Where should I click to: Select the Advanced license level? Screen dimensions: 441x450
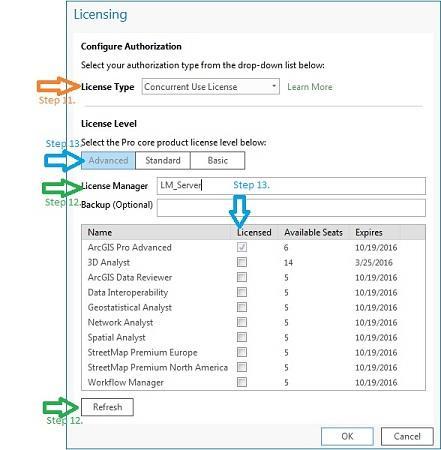(x=108, y=160)
